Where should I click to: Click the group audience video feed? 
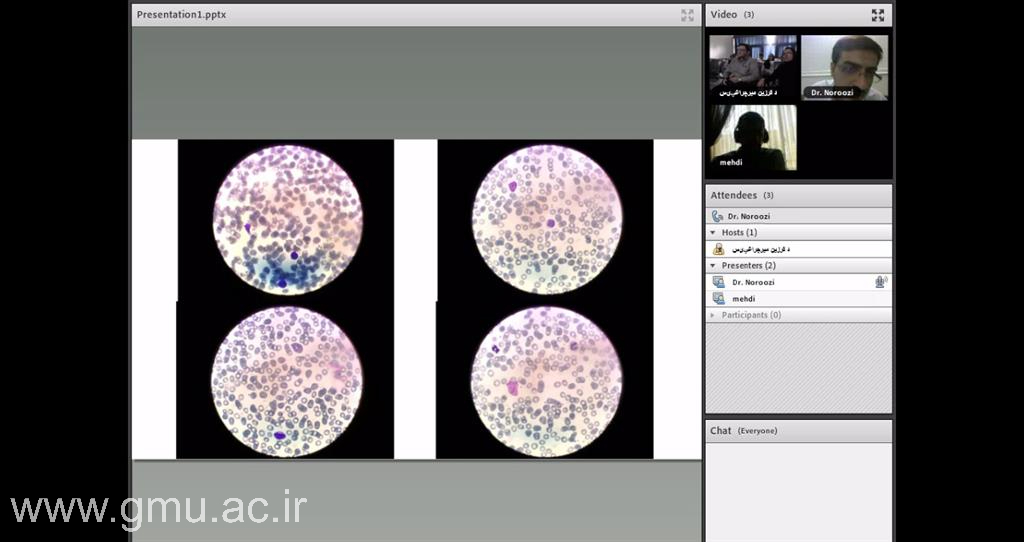[x=753, y=67]
